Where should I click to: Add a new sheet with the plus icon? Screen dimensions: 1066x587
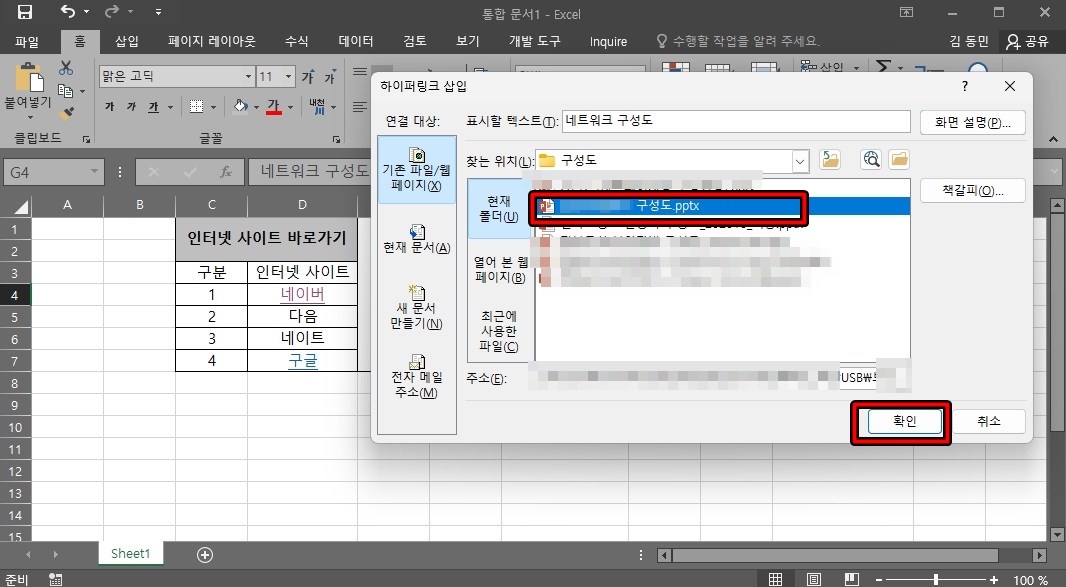click(205, 555)
